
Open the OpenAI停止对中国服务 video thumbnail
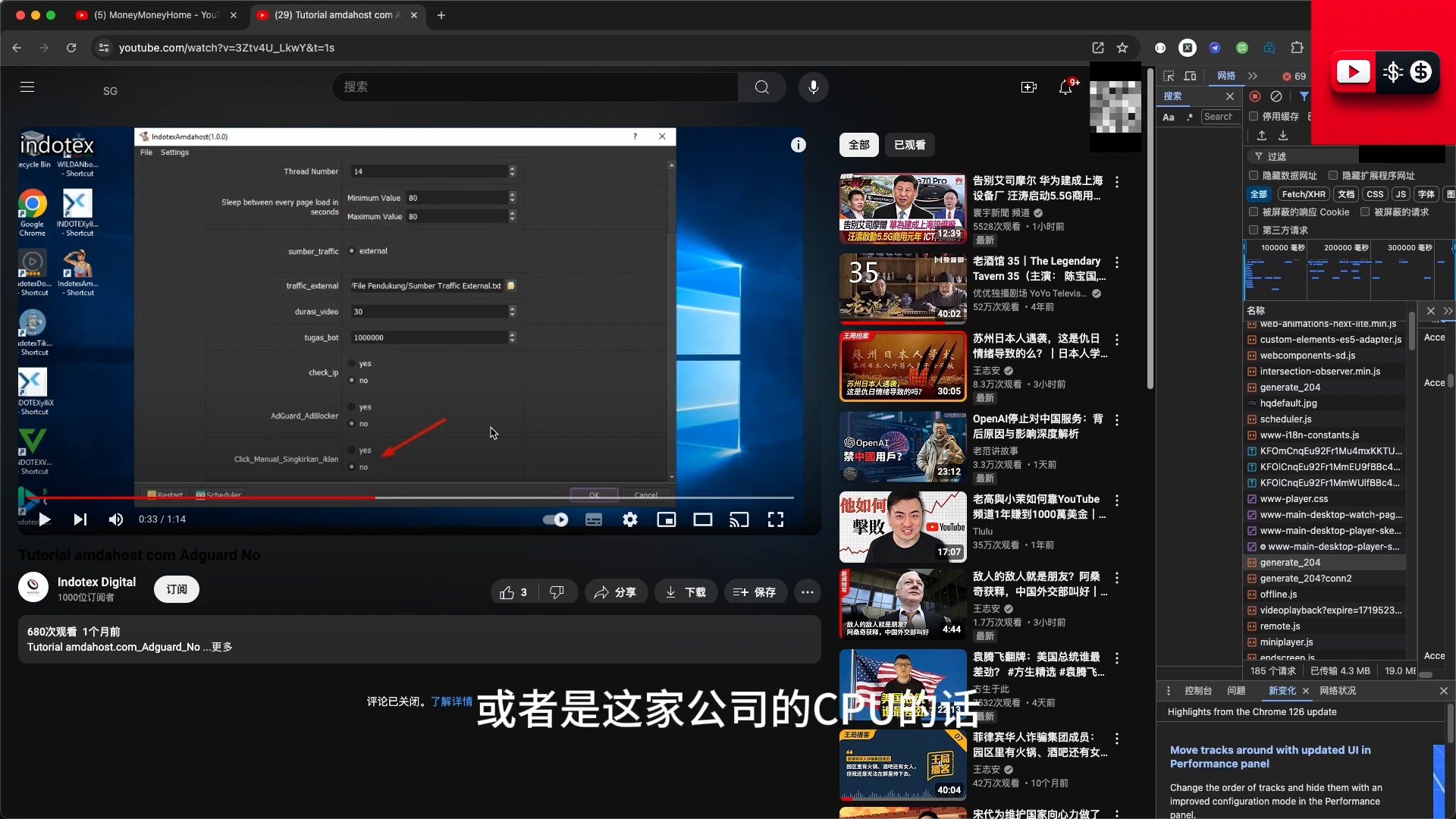click(902, 447)
